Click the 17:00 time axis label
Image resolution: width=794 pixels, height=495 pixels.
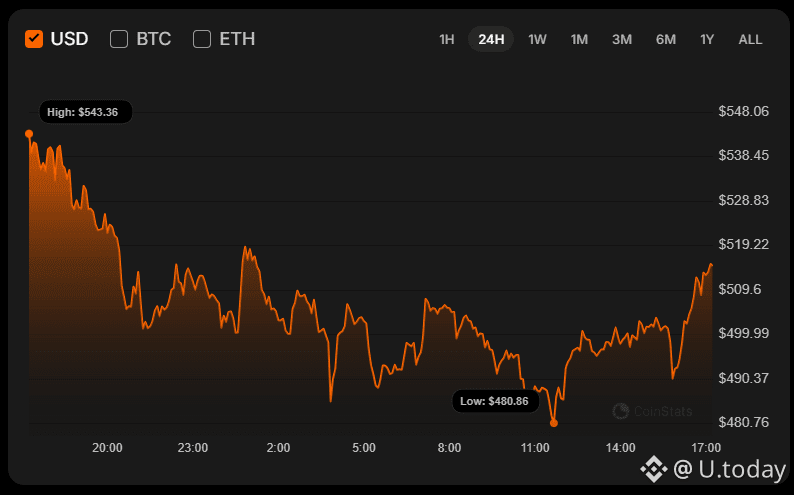pos(706,446)
